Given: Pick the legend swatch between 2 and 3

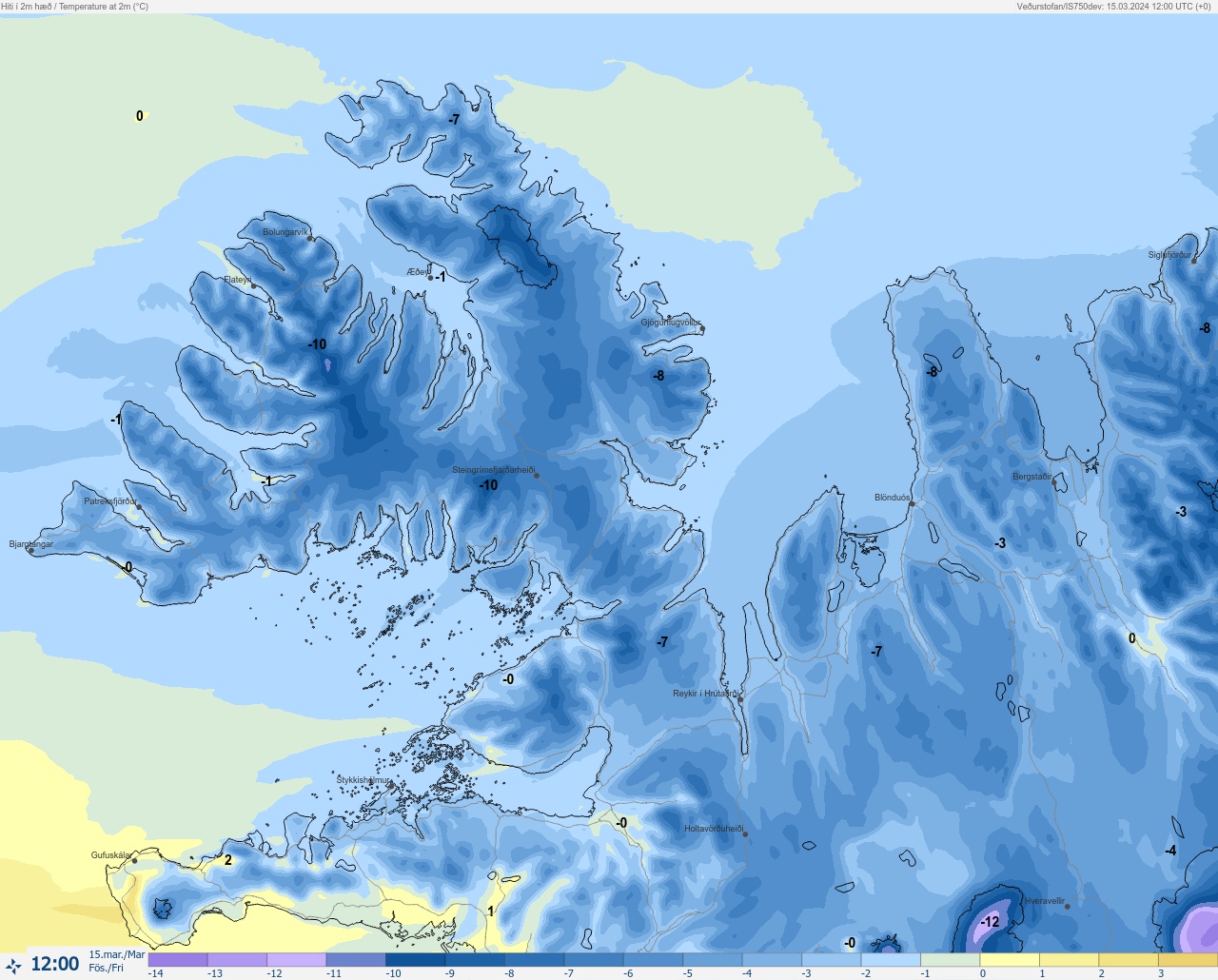Looking at the screenshot, I should [1128, 960].
